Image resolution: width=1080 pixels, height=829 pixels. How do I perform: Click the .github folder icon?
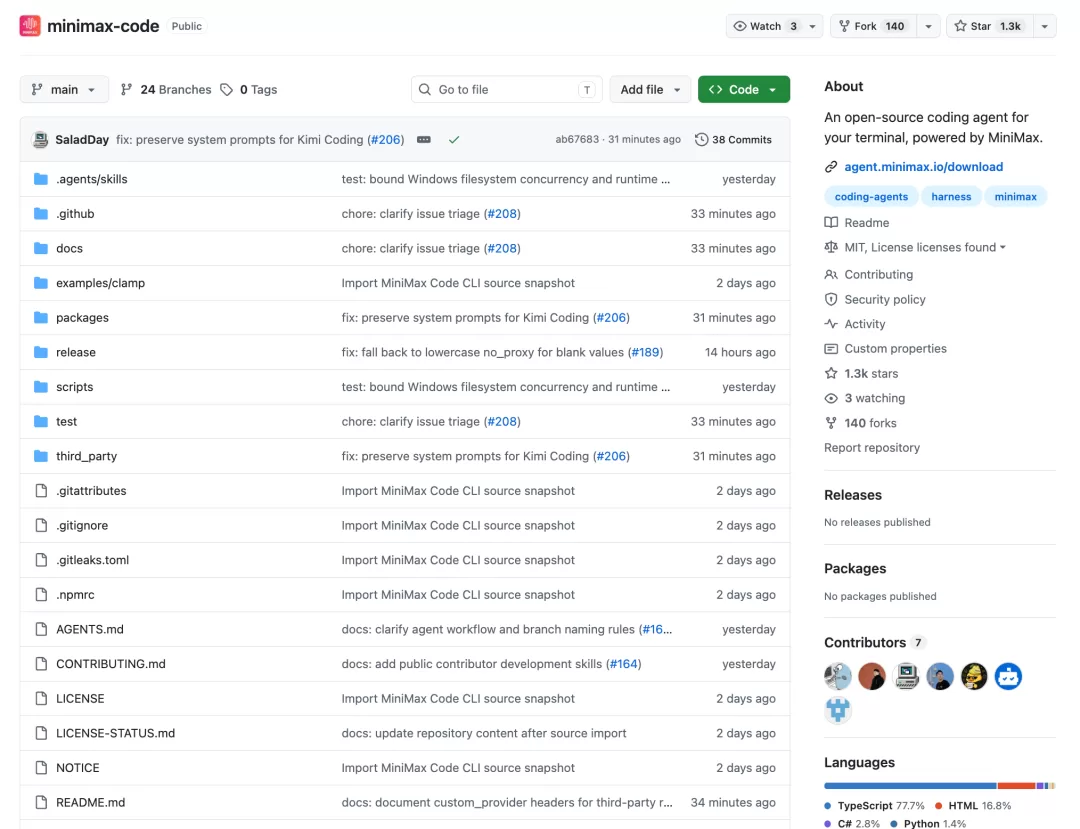[x=41, y=213]
